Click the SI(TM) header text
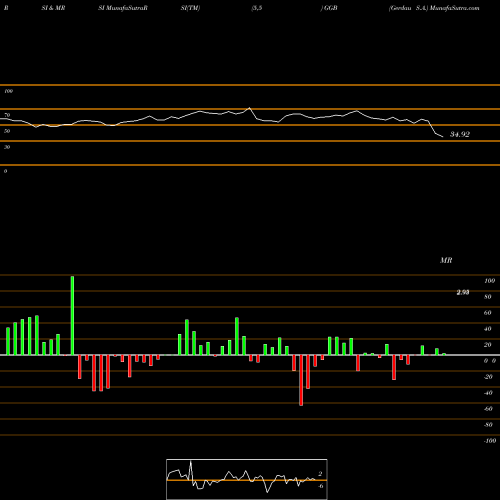This screenshot has width=500, height=500. coord(190,8)
